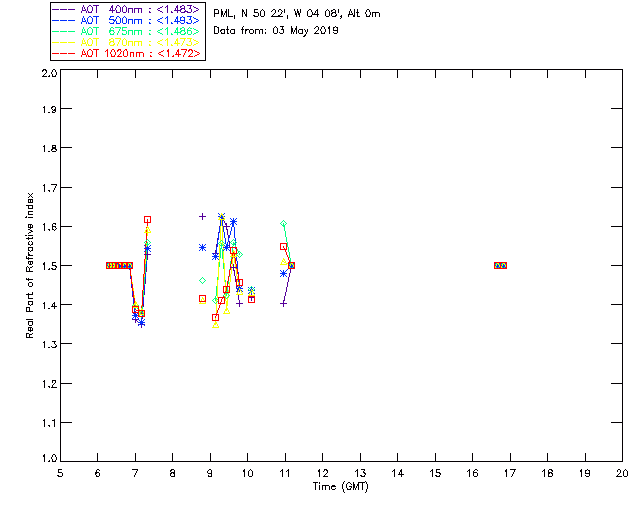Click the 2.0 value on the y-axis
640x512 pixels.
49,73
